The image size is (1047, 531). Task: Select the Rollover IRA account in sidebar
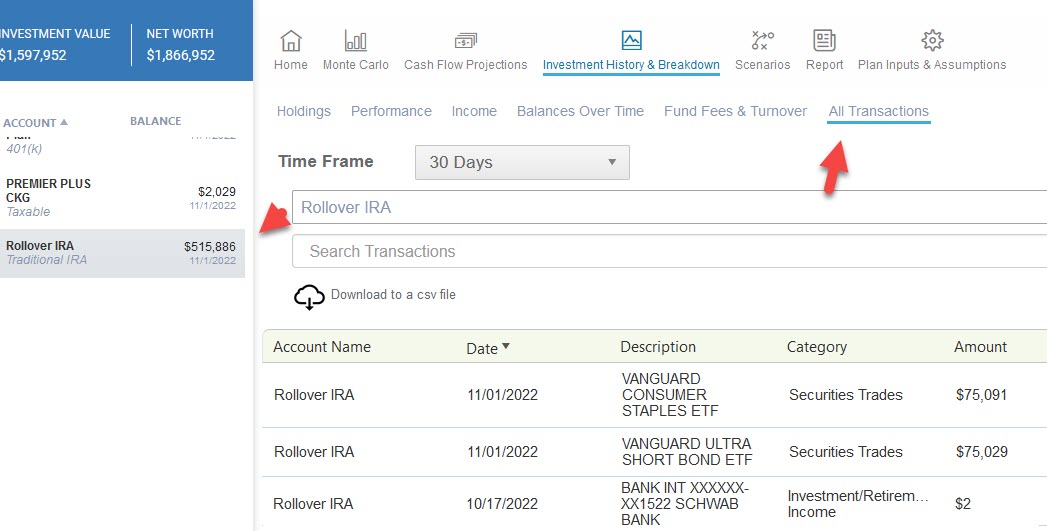tap(122, 253)
